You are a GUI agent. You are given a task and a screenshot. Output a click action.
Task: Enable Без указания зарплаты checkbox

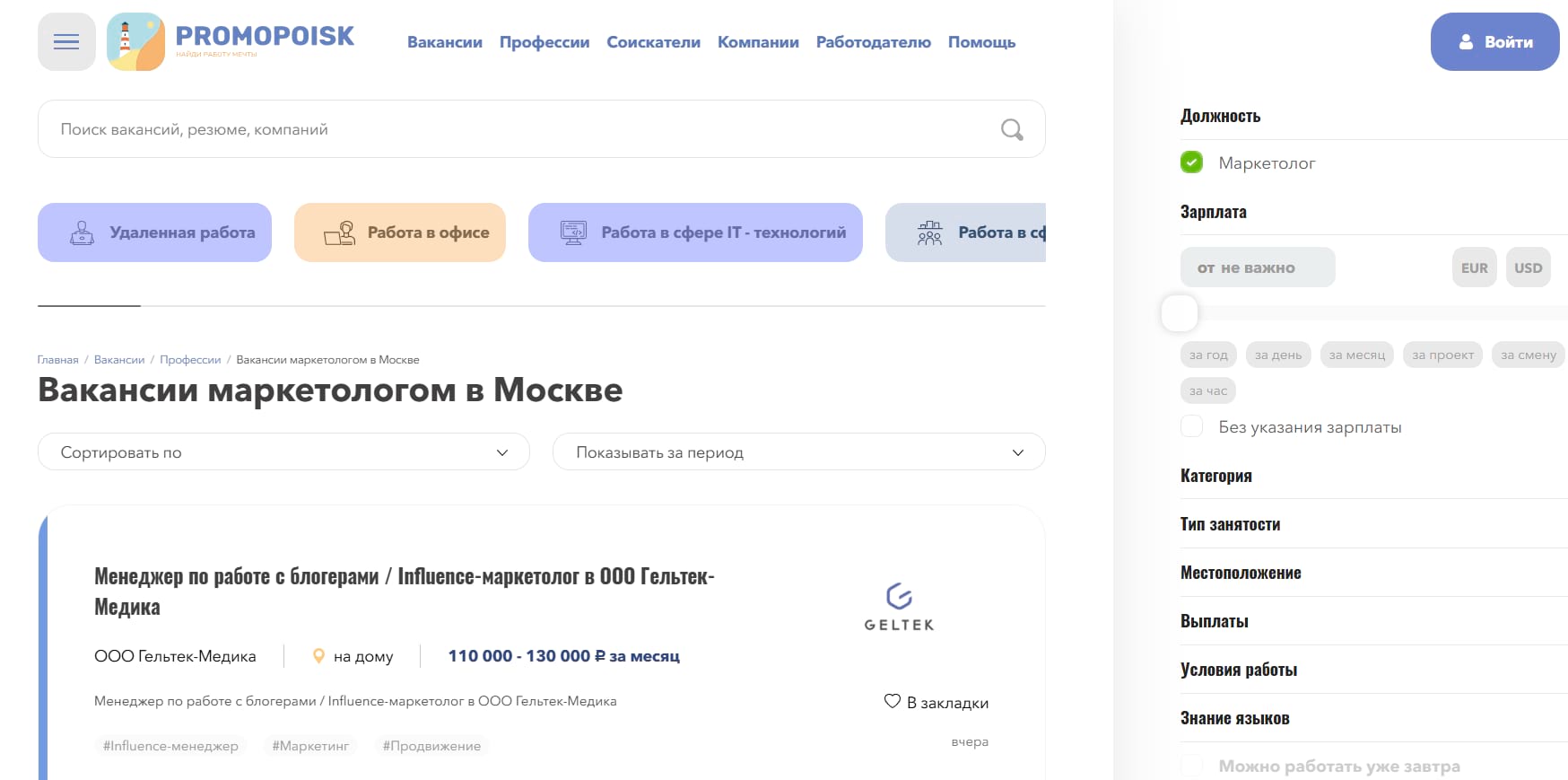pyautogui.click(x=1191, y=426)
